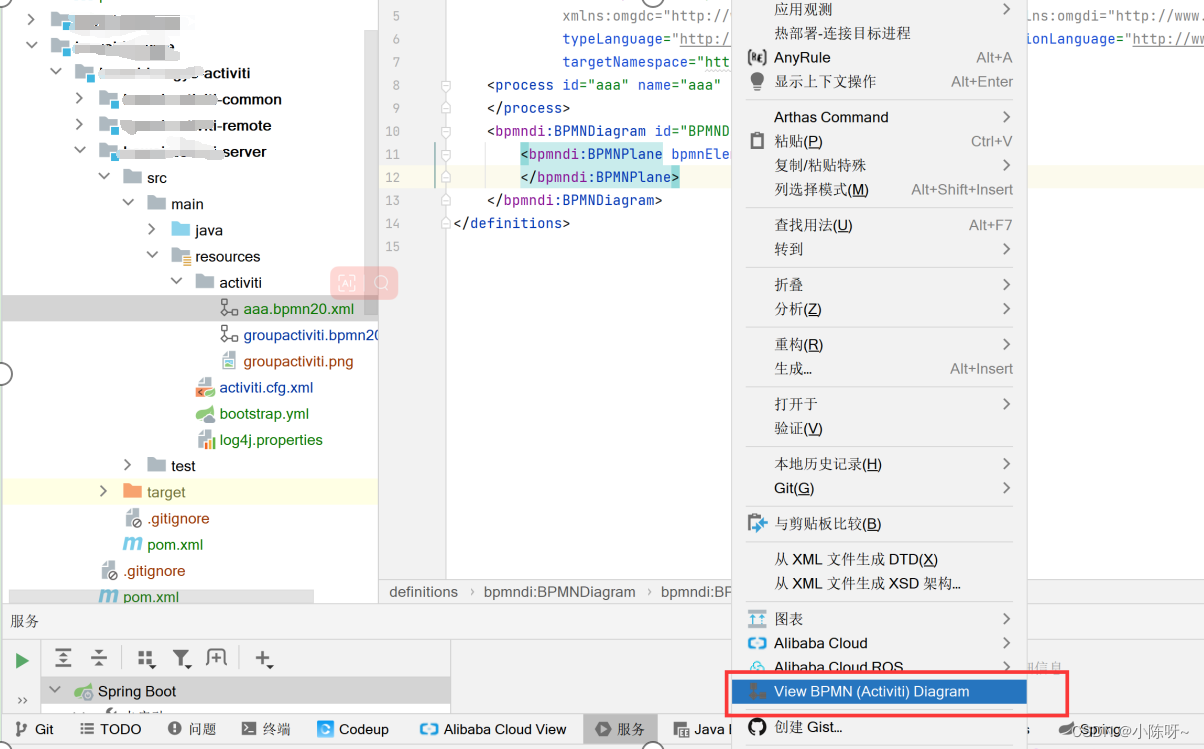Choose 查找用法(U) find usages
This screenshot has width=1204, height=749.
pyautogui.click(x=879, y=225)
